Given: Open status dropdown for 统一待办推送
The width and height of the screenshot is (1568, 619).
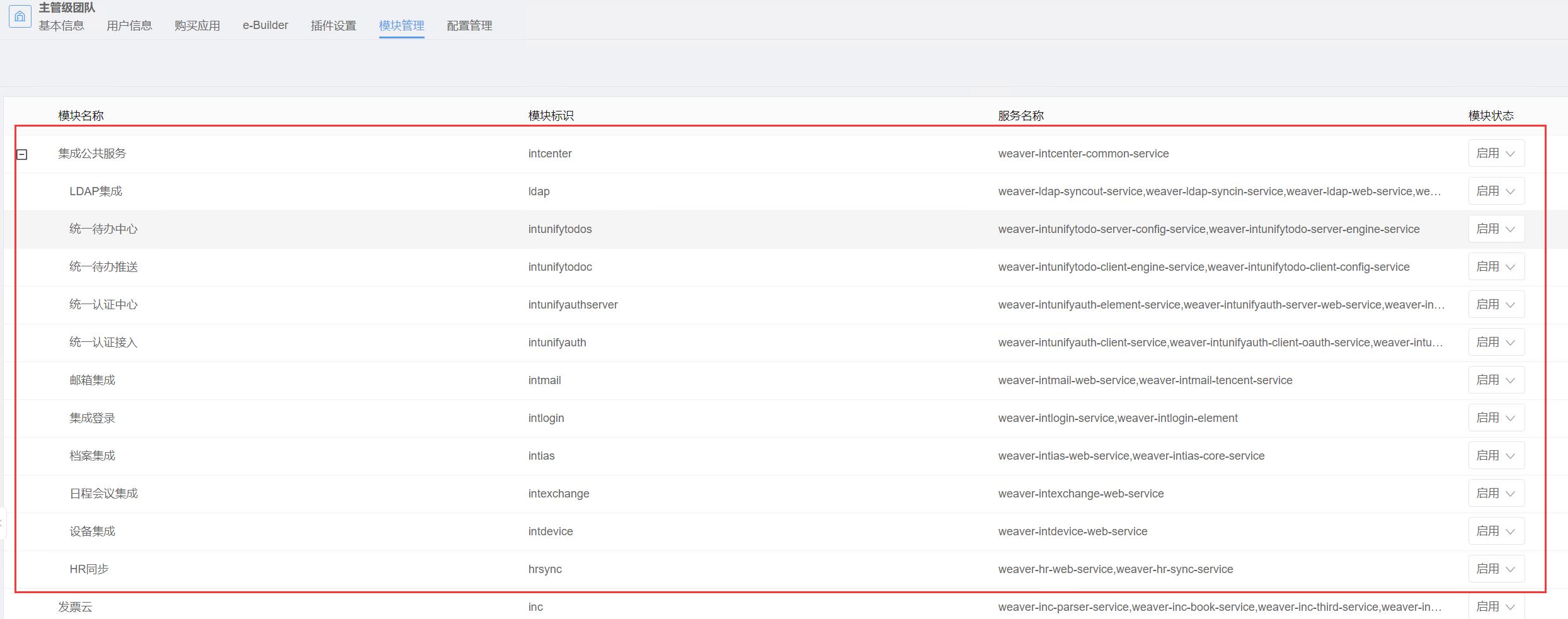Looking at the screenshot, I should pos(1496,267).
